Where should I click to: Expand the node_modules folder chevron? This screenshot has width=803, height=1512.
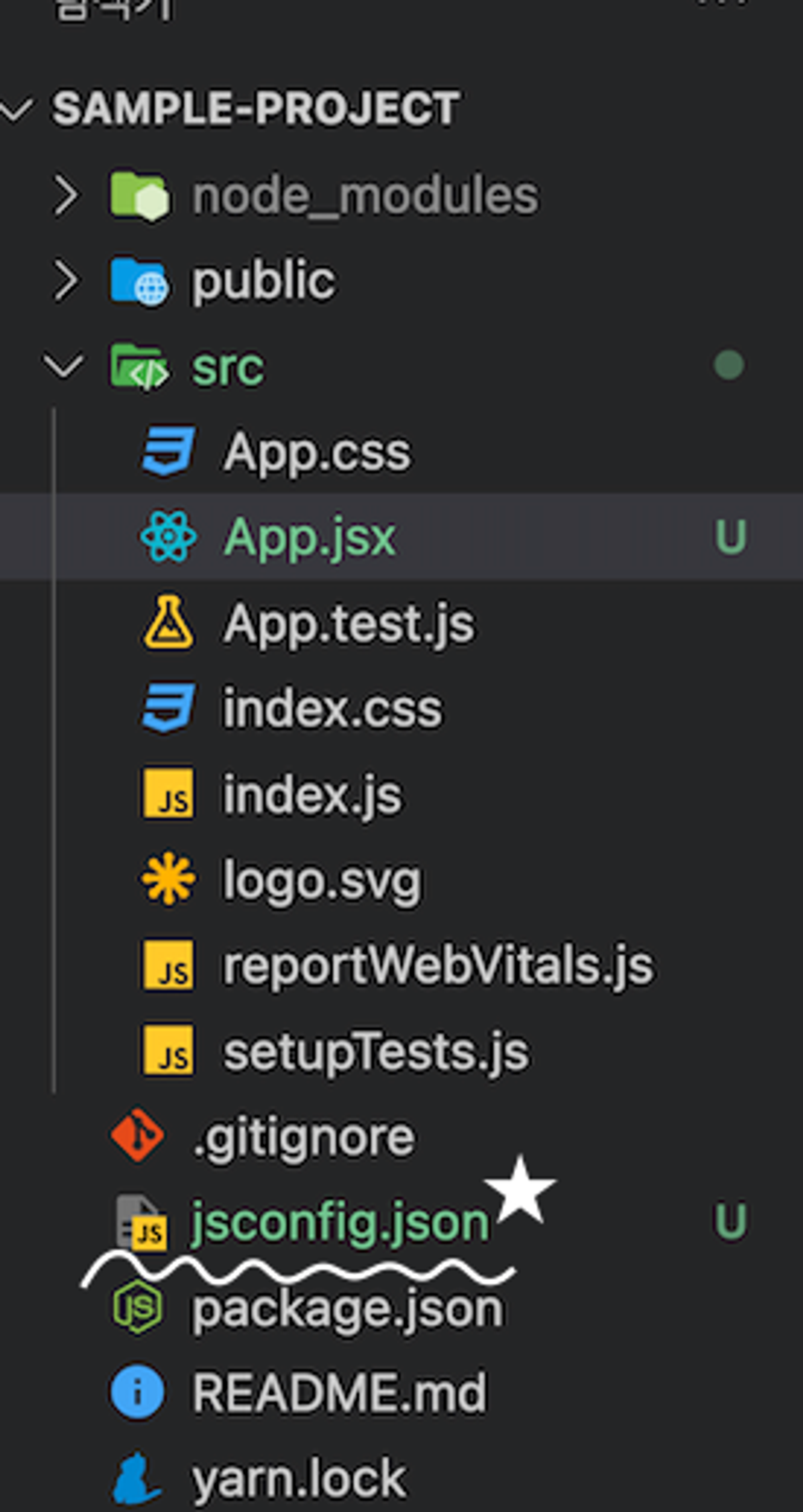[66, 195]
